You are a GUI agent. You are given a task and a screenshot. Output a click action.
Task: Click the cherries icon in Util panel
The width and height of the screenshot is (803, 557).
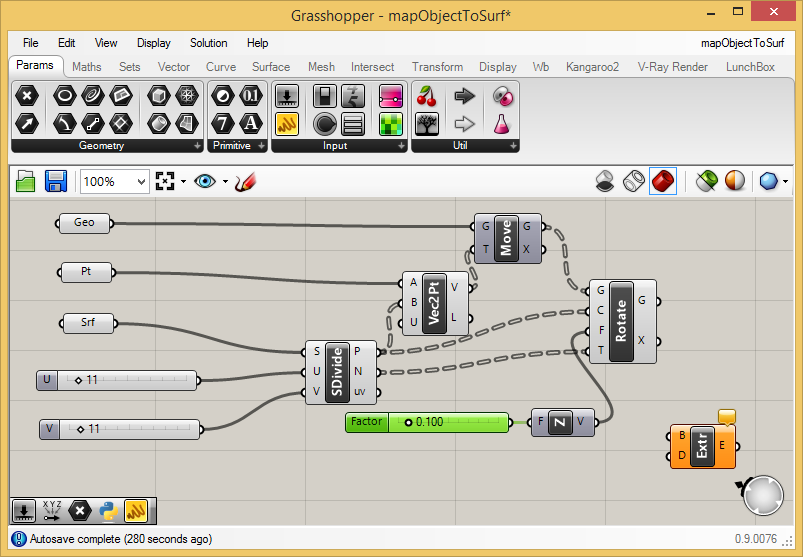(x=427, y=96)
